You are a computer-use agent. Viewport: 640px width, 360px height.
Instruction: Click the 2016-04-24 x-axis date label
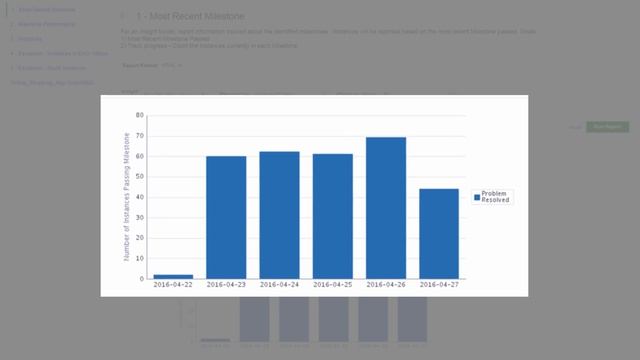click(279, 285)
